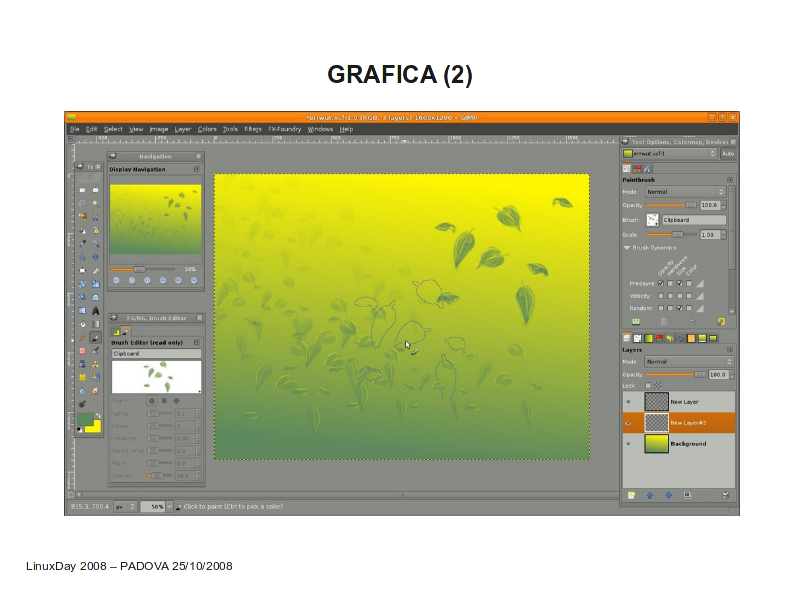Viewport: 800px width, 600px height.
Task: Select the New Layer#3 layer thumbnail
Action: [656, 422]
